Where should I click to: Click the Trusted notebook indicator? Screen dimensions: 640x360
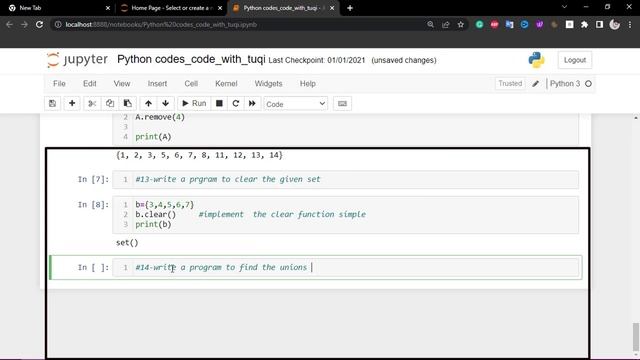510,84
